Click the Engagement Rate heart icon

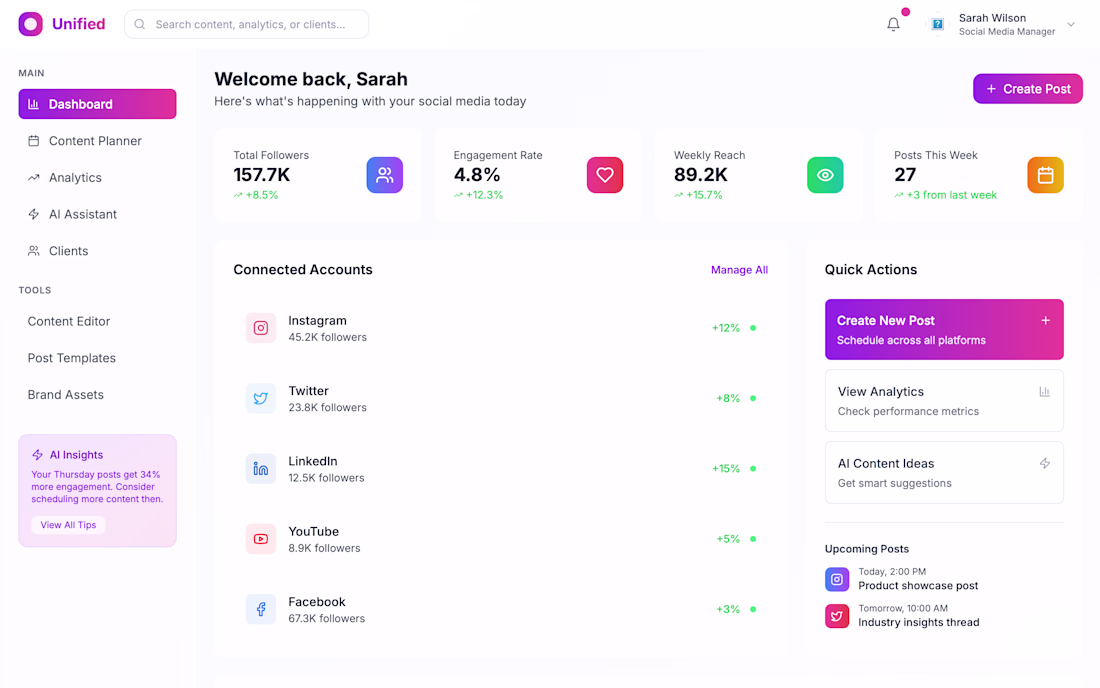coord(605,175)
